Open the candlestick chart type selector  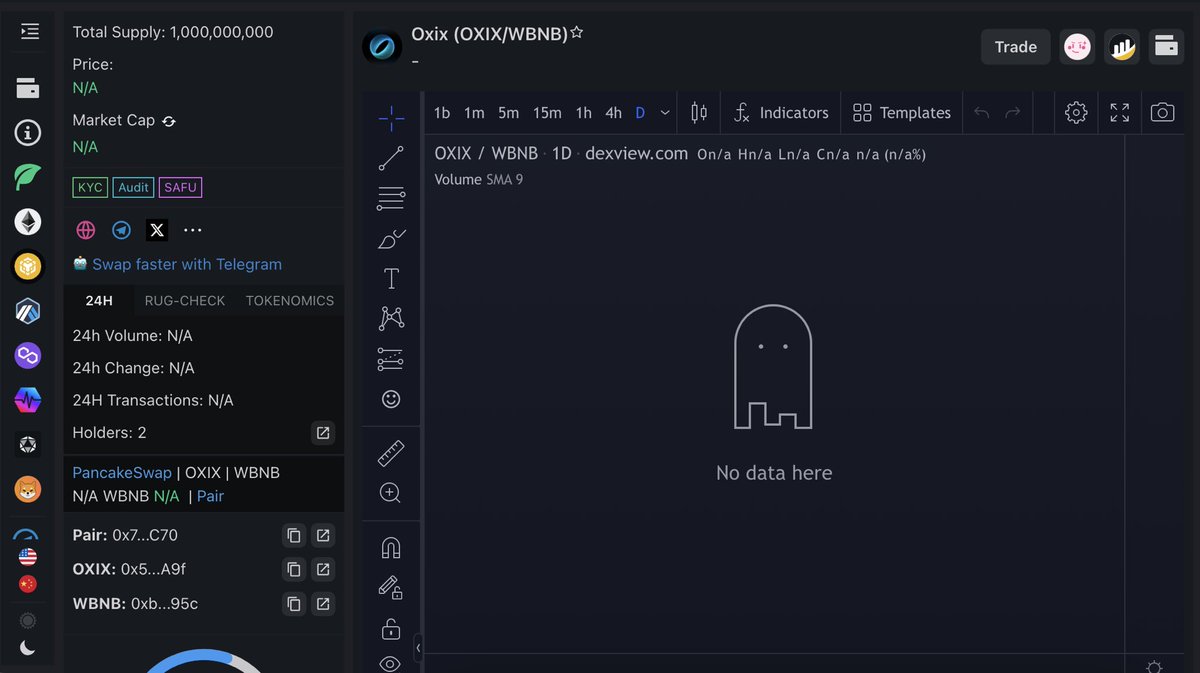pos(699,113)
